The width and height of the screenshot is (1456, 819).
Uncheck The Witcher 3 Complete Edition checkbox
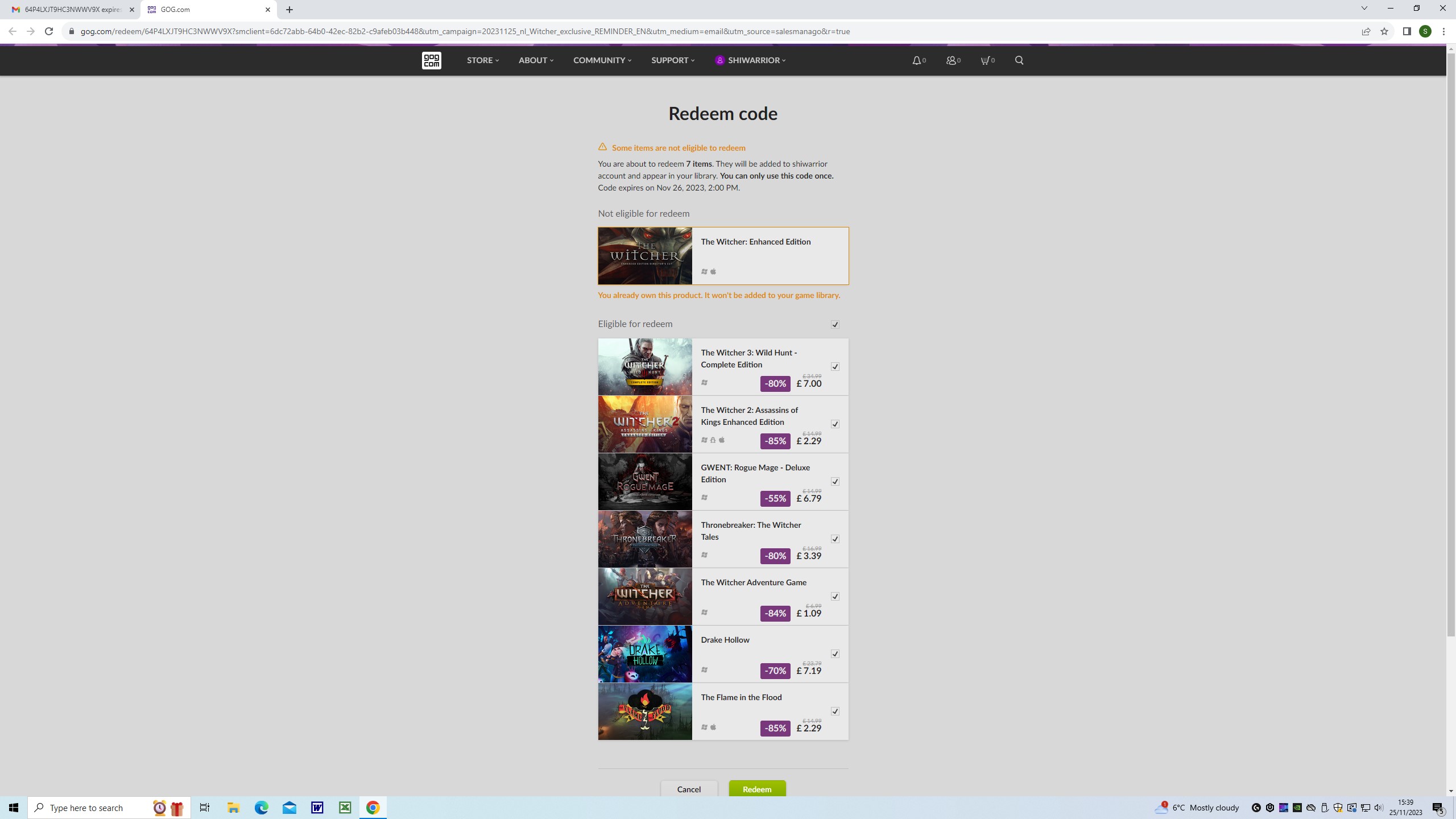tap(835, 367)
